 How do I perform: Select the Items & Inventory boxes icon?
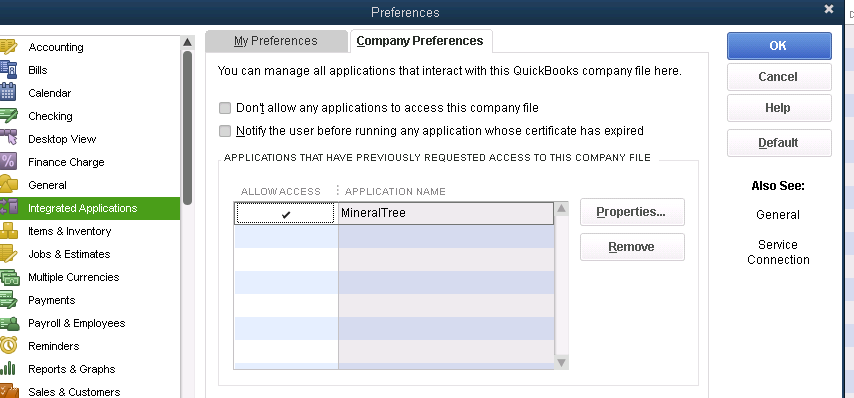pos(9,231)
